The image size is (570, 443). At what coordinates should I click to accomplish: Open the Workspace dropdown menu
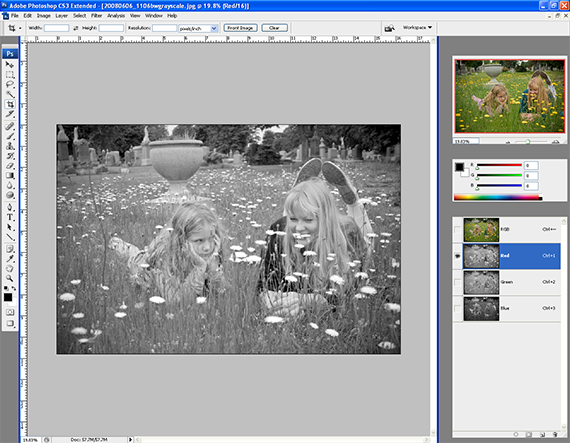point(417,28)
